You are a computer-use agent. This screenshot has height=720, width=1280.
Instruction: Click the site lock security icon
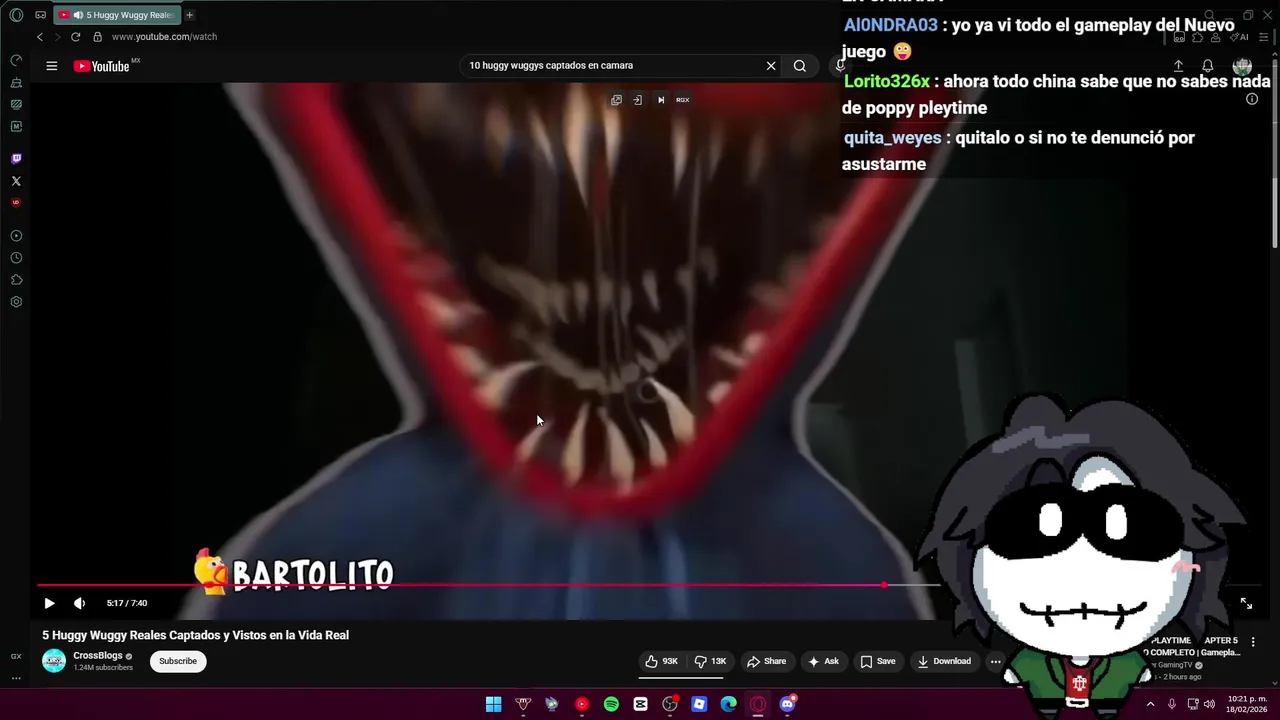97,37
